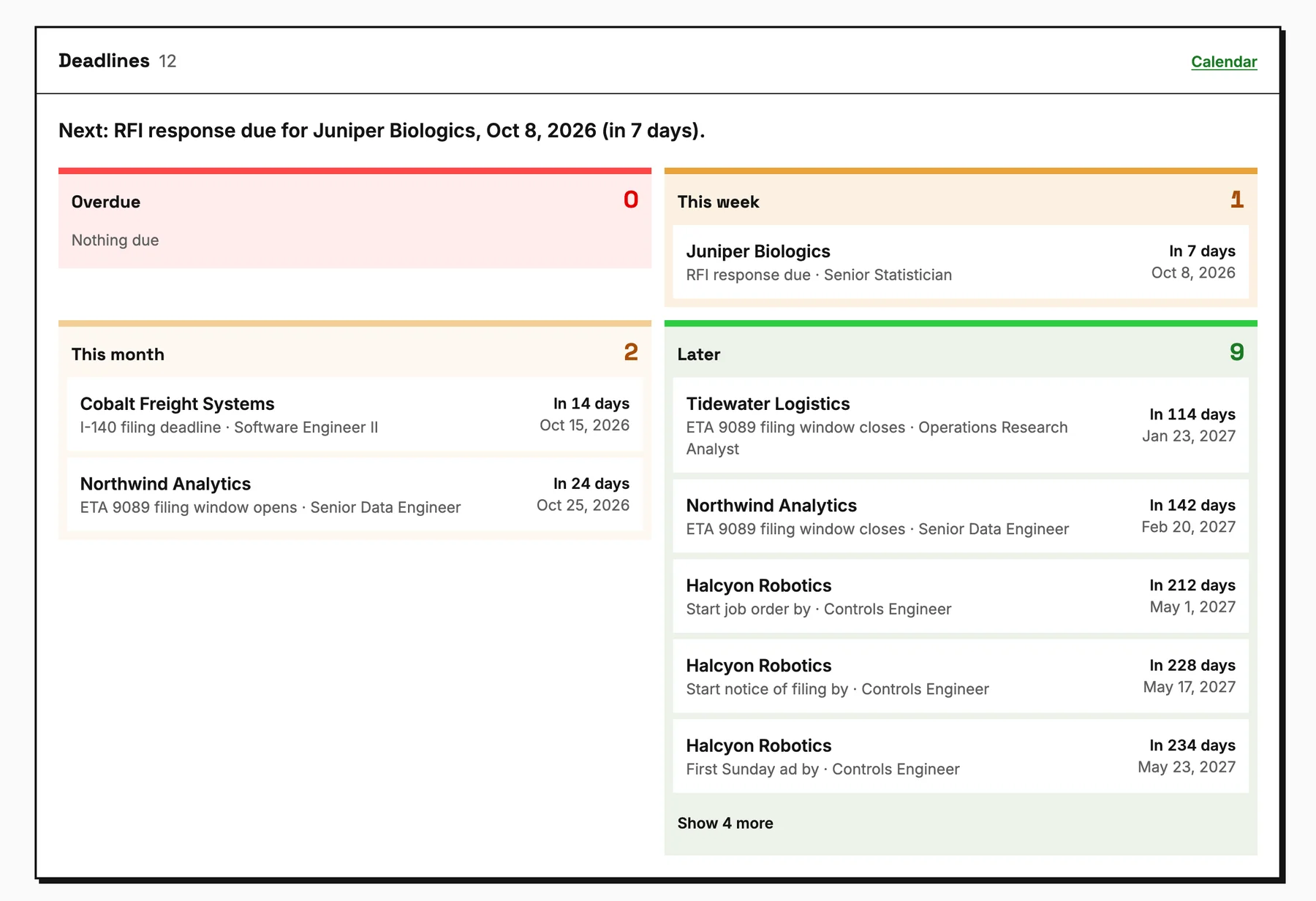Click the Nothing due text
The image size is (1316, 901).
[x=115, y=240]
